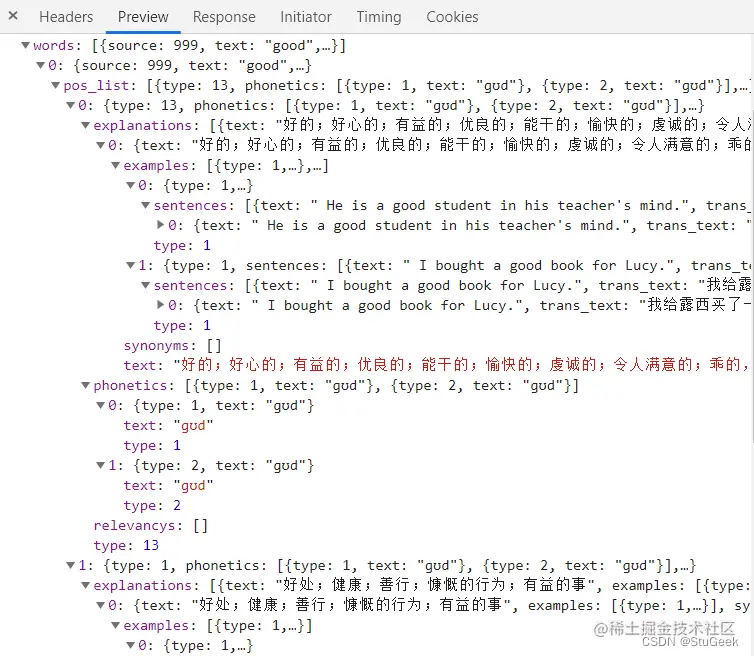Collapse the phonetics array node

click(x=86, y=385)
